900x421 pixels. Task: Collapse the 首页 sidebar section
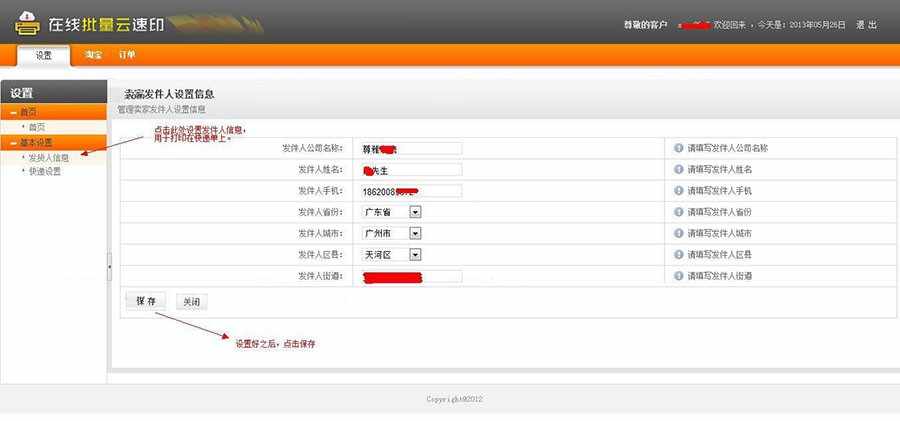tap(14, 112)
